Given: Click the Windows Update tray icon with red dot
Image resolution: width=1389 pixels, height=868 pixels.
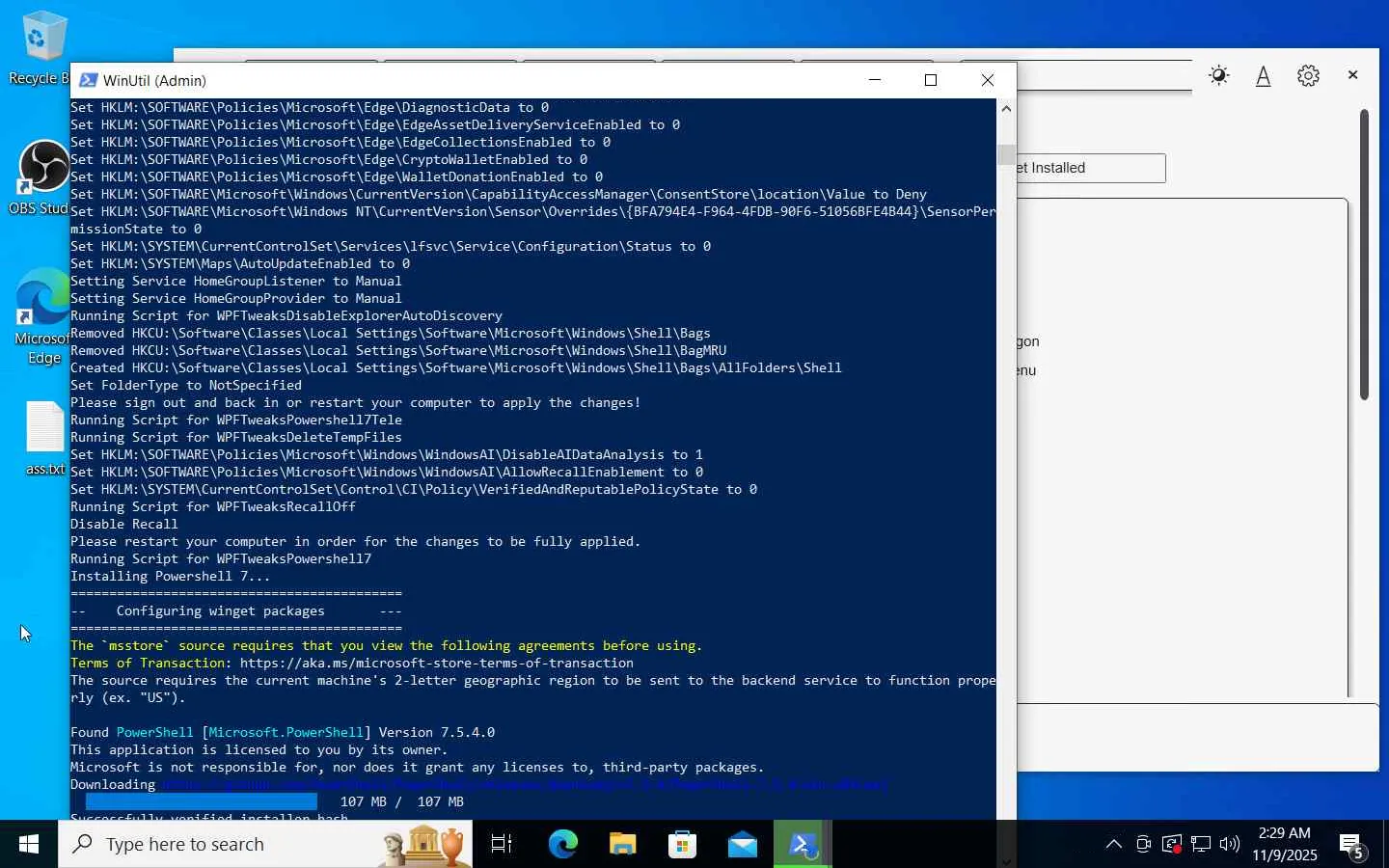Looking at the screenshot, I should (1172, 845).
